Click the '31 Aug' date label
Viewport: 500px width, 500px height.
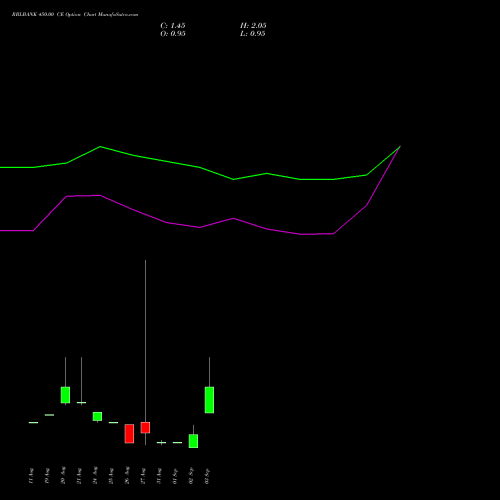point(159,475)
